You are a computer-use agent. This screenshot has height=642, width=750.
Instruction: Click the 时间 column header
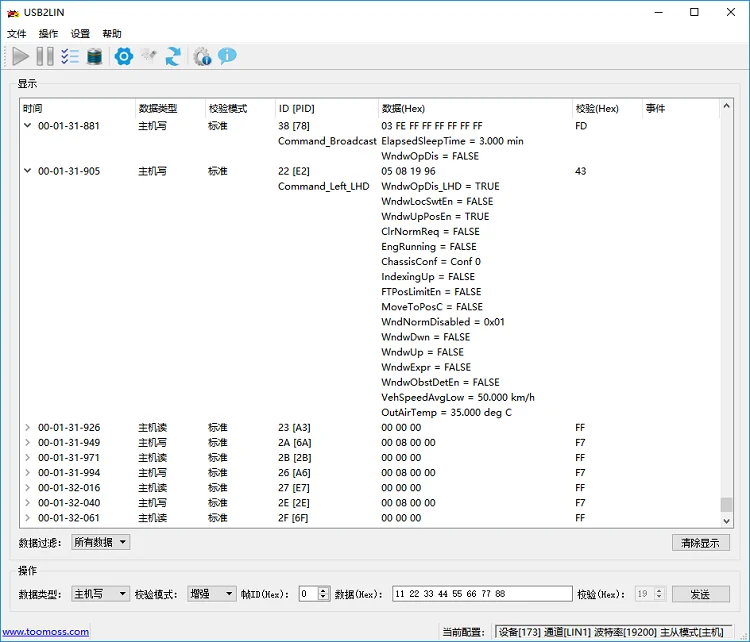point(78,109)
